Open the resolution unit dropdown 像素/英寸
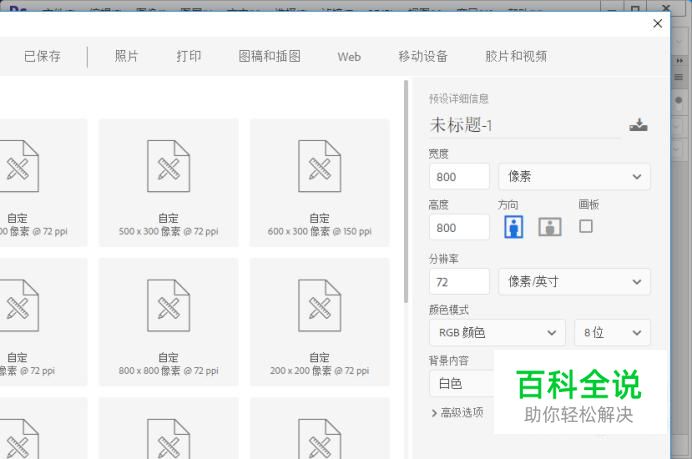 574,282
